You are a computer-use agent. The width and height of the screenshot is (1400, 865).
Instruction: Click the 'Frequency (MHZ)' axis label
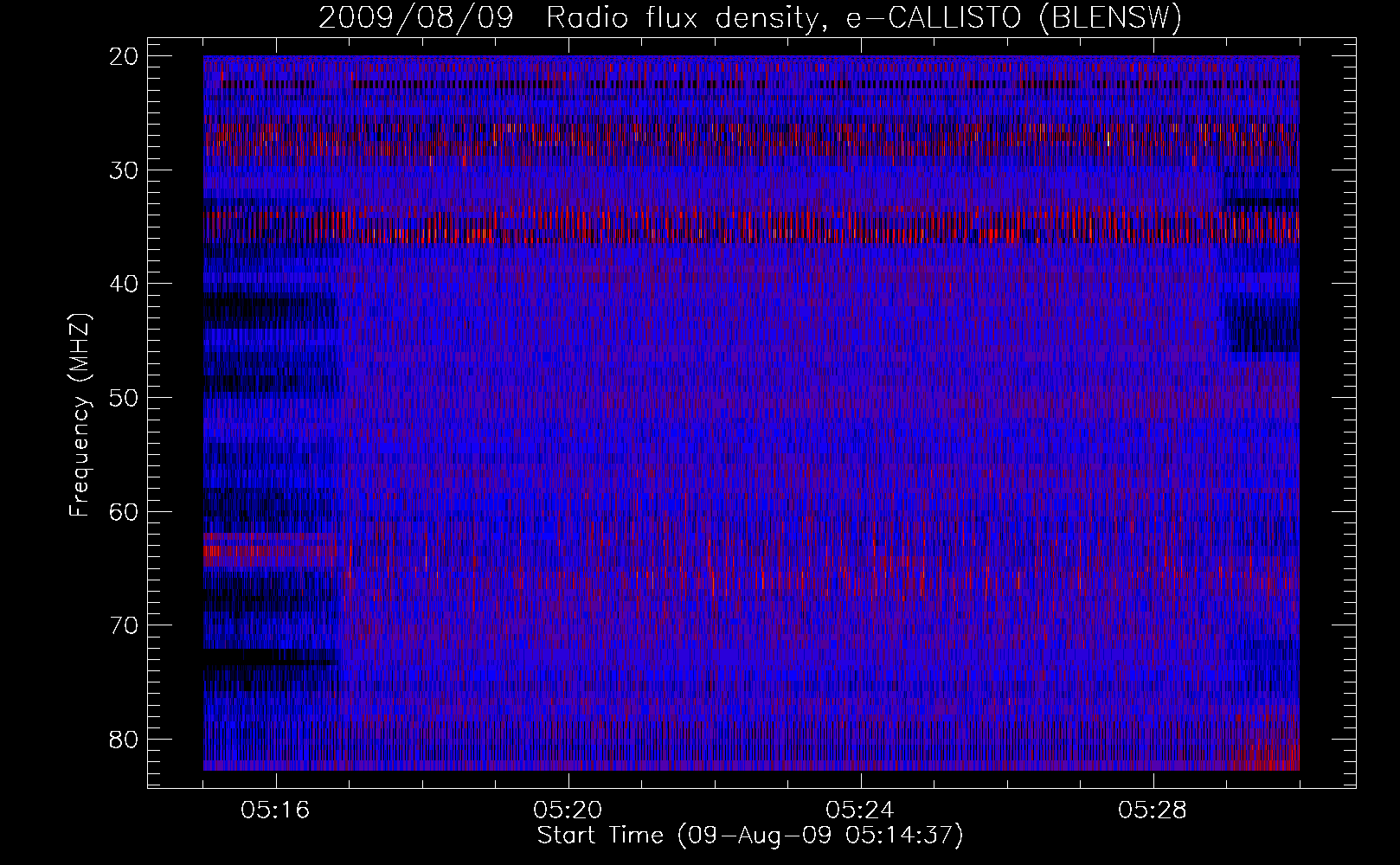80,415
